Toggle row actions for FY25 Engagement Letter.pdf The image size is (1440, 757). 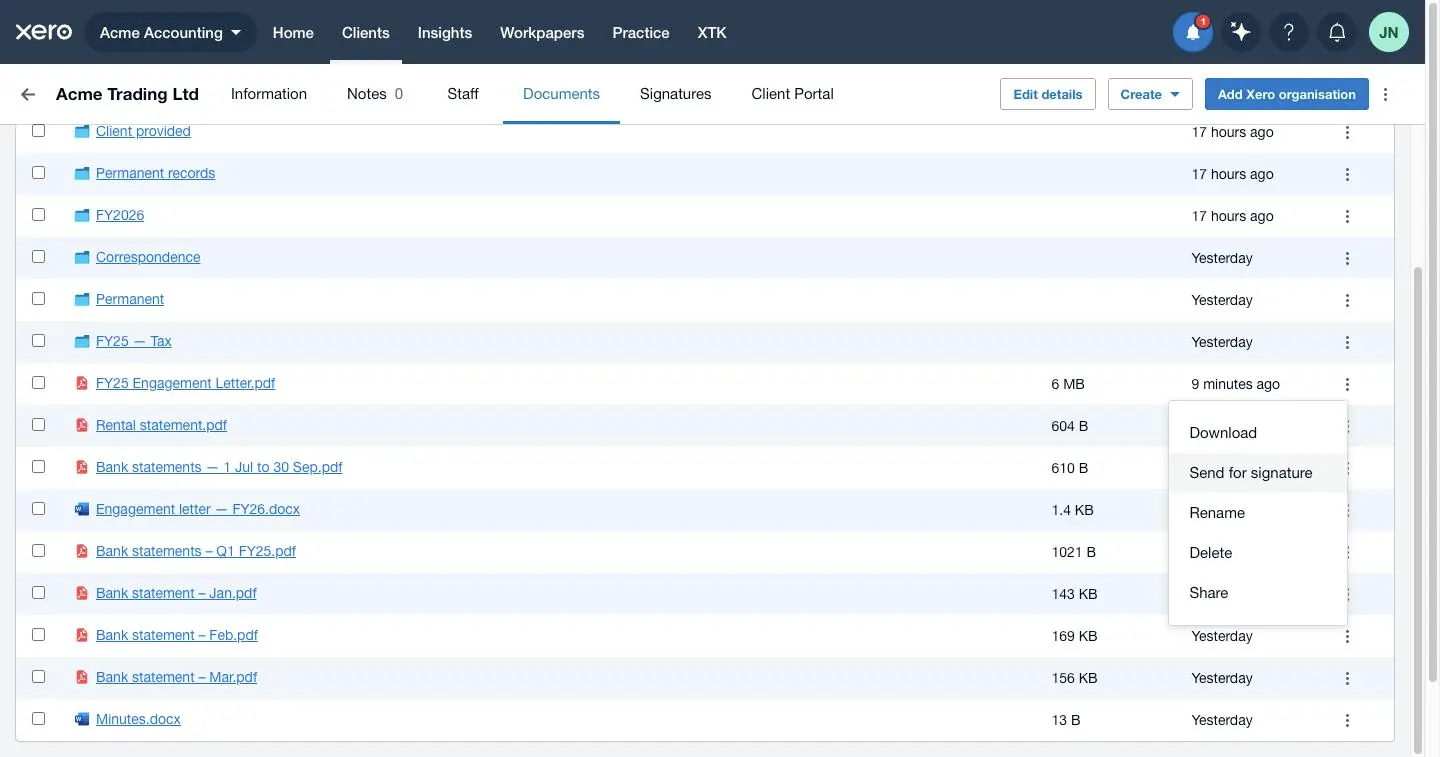1348,384
